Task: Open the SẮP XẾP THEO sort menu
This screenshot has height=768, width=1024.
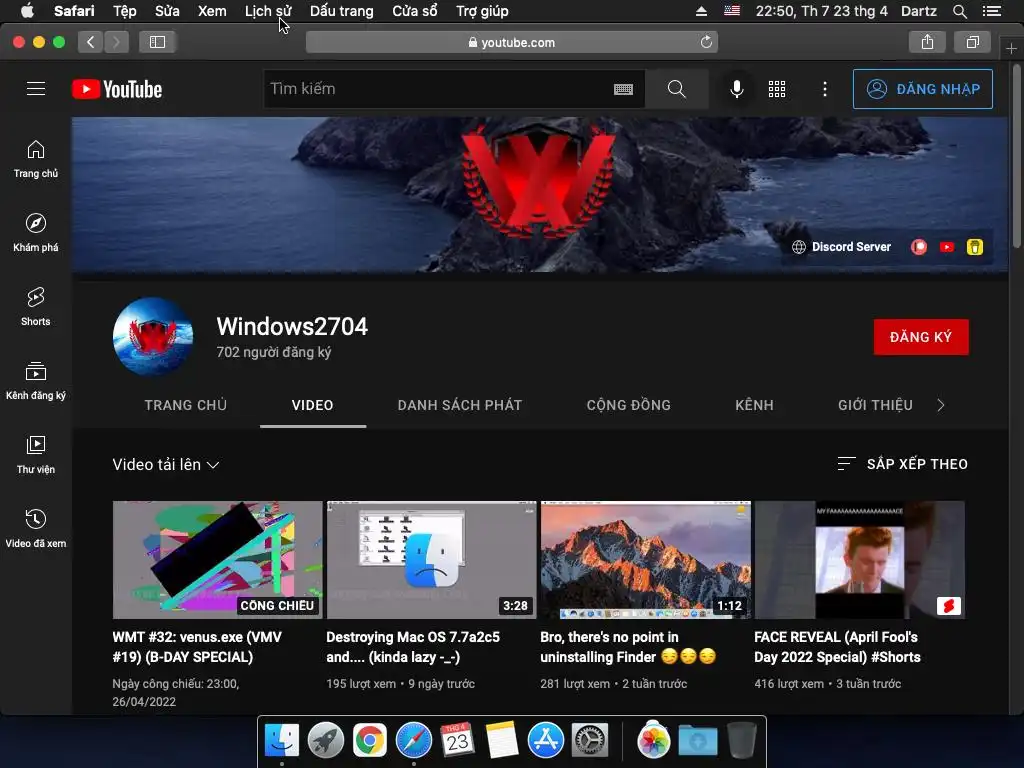Action: (903, 464)
